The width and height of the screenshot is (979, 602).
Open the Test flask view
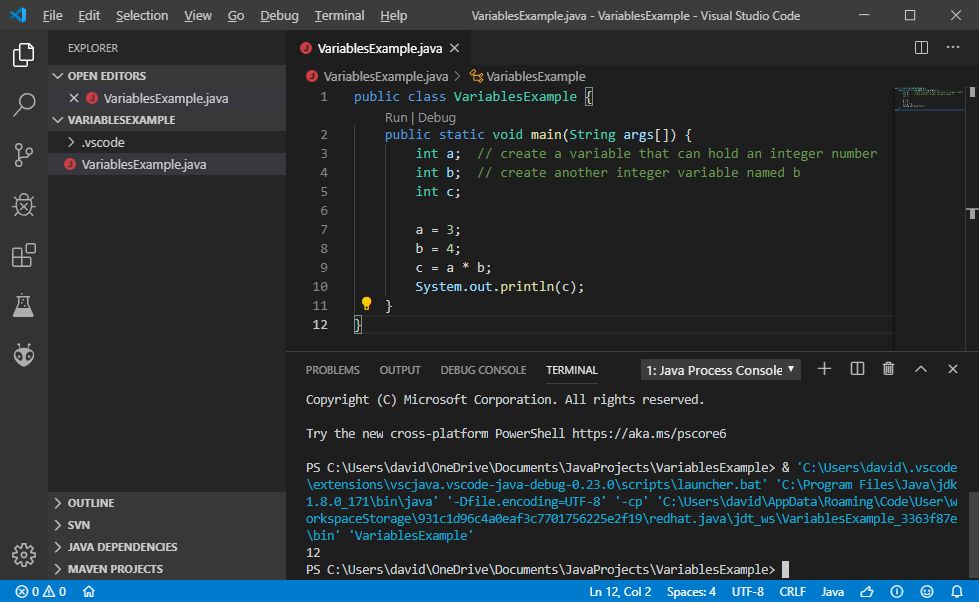tap(24, 305)
